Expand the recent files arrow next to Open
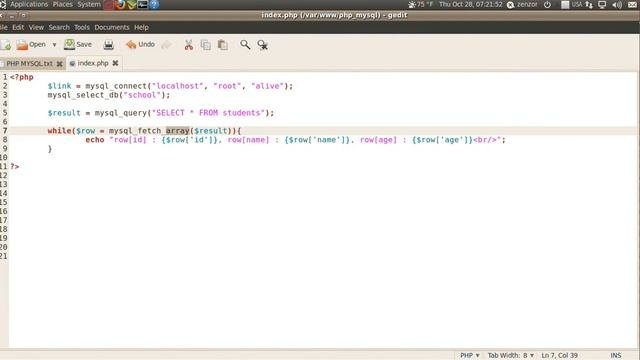Screen dimensions: 640x360 tap(54, 44)
